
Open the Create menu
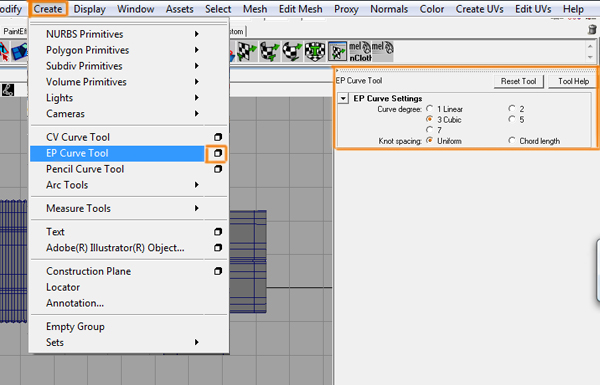tap(48, 9)
